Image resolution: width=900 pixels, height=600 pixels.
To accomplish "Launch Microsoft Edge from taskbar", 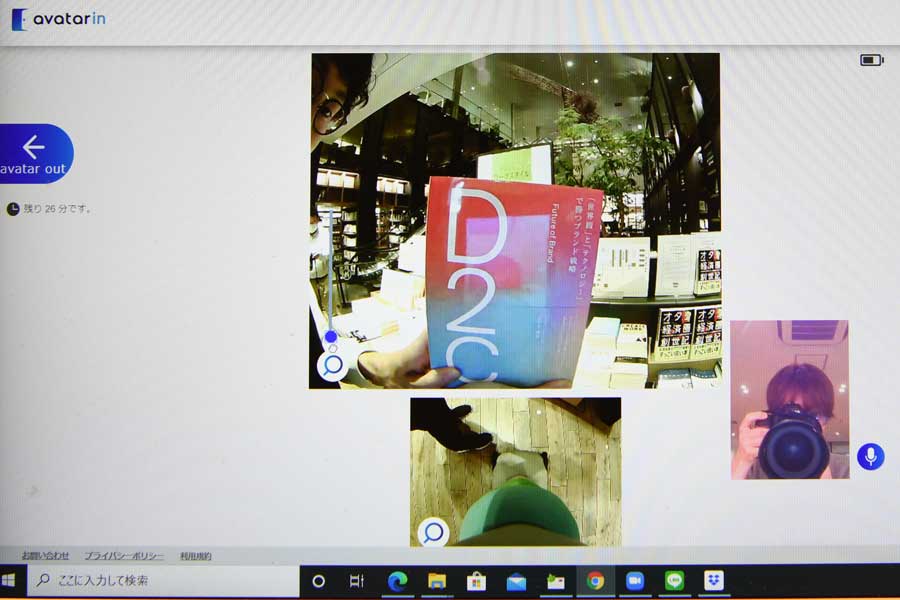I will [397, 582].
